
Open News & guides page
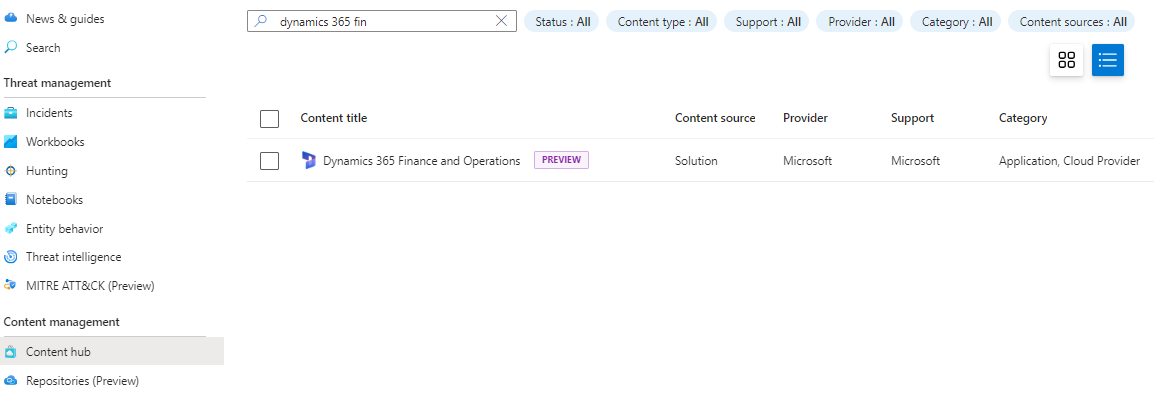pyautogui.click(x=65, y=19)
